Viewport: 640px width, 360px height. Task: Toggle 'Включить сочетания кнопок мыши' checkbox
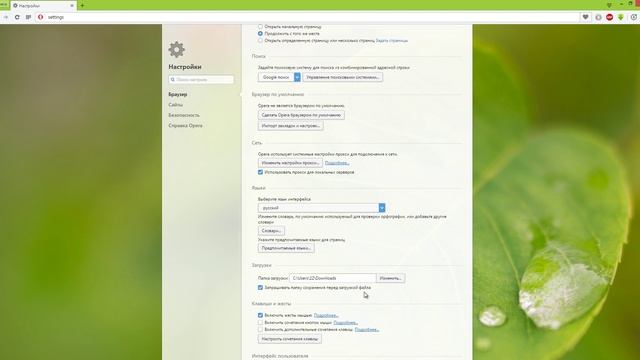pyautogui.click(x=260, y=322)
